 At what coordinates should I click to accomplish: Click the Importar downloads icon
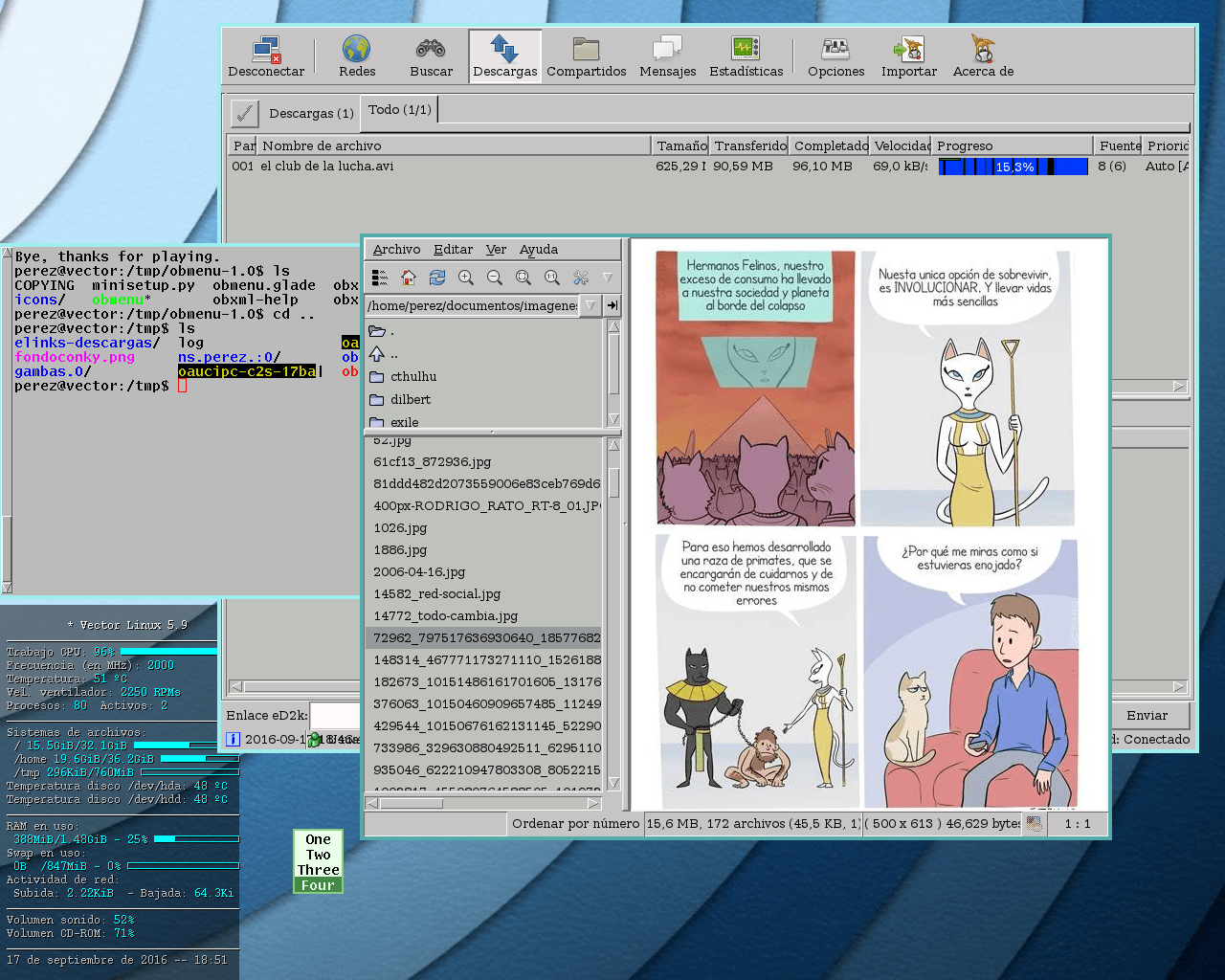tap(908, 56)
